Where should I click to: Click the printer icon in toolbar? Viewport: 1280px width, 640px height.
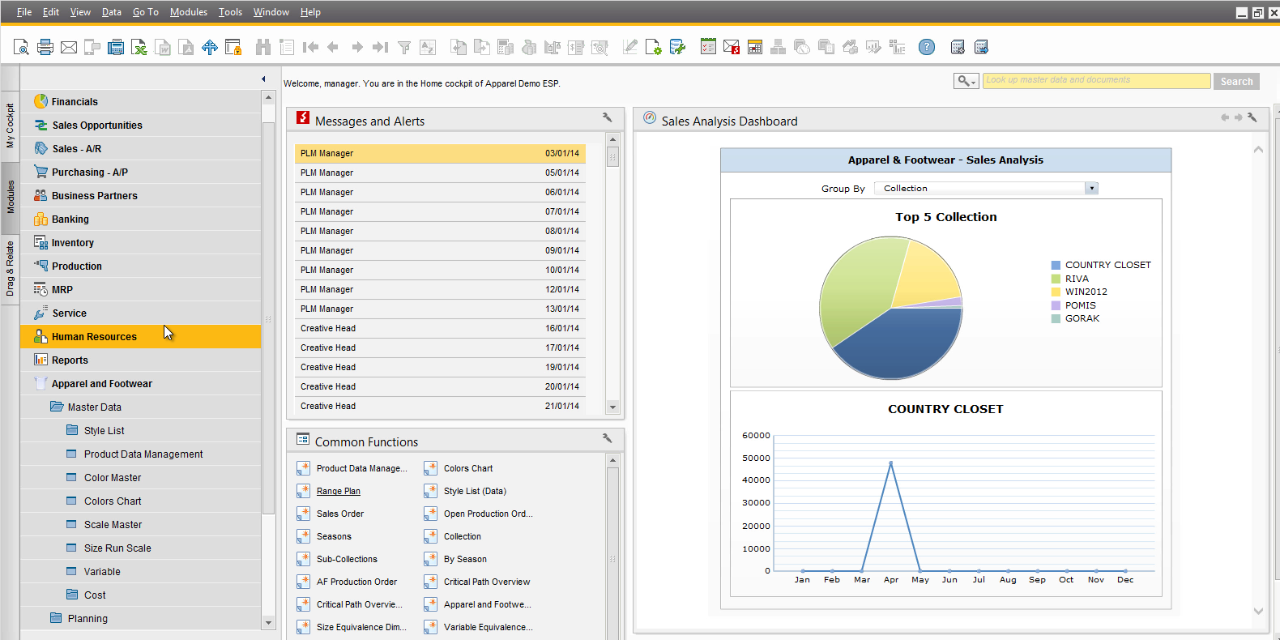click(45, 47)
